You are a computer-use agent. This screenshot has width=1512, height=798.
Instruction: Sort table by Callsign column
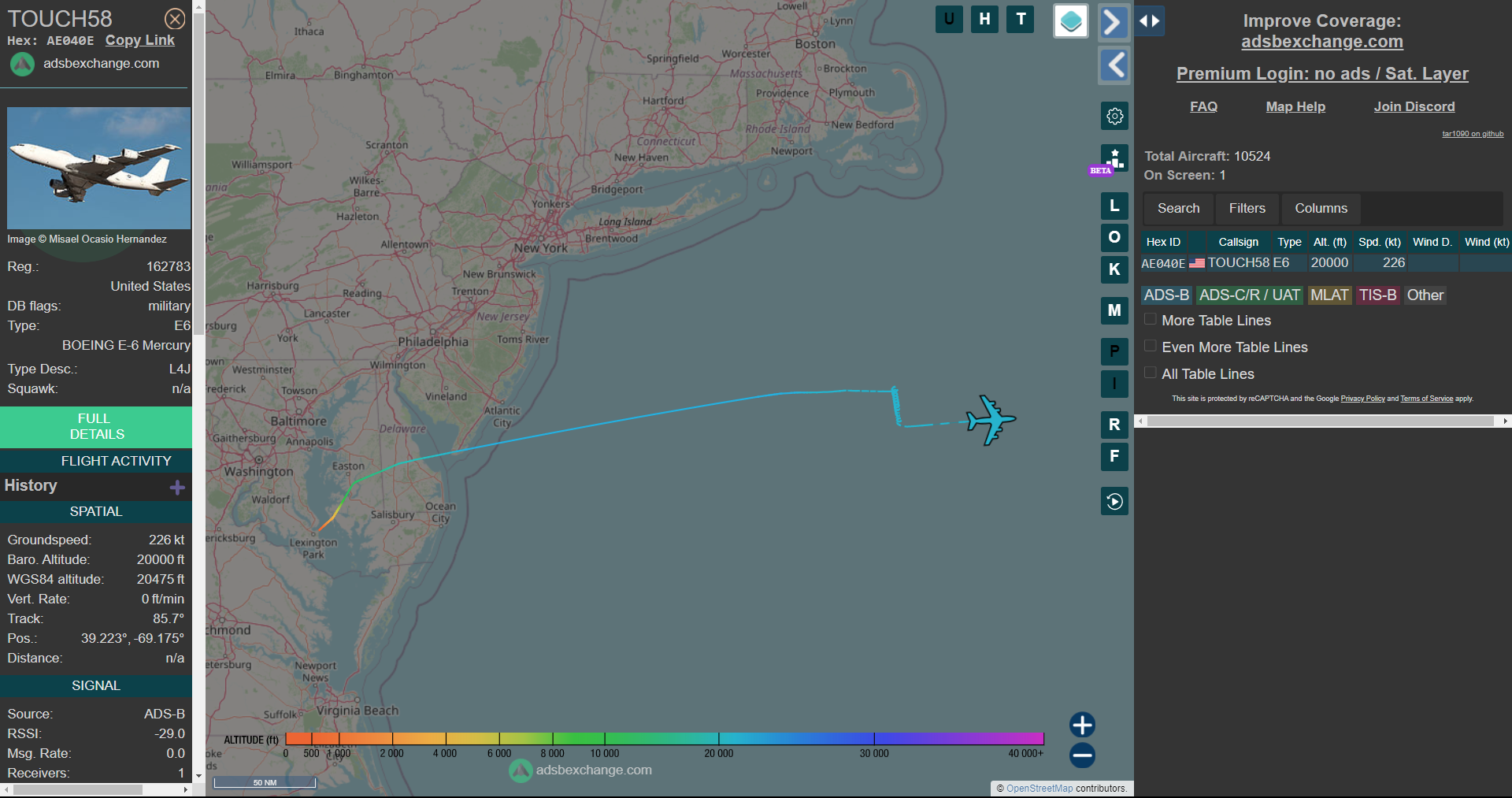(x=1238, y=243)
